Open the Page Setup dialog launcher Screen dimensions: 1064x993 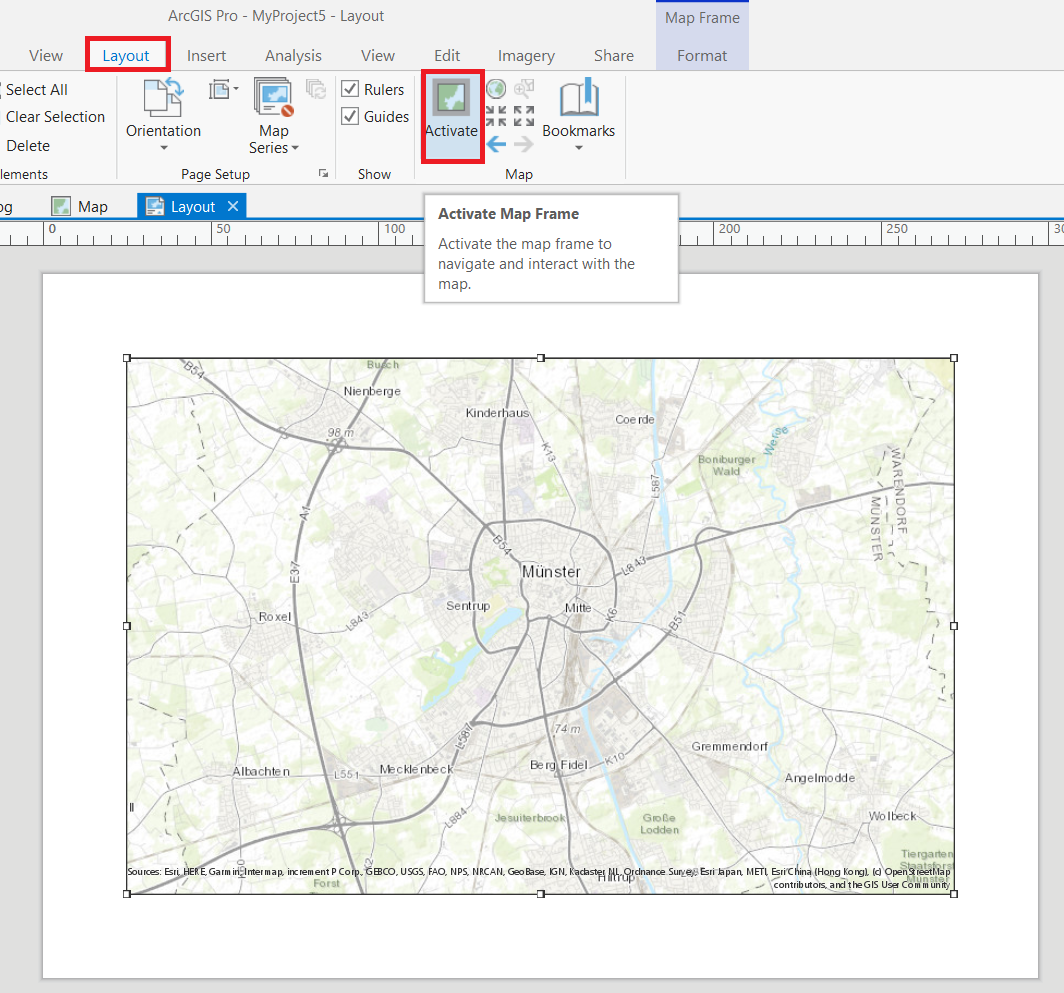point(323,173)
